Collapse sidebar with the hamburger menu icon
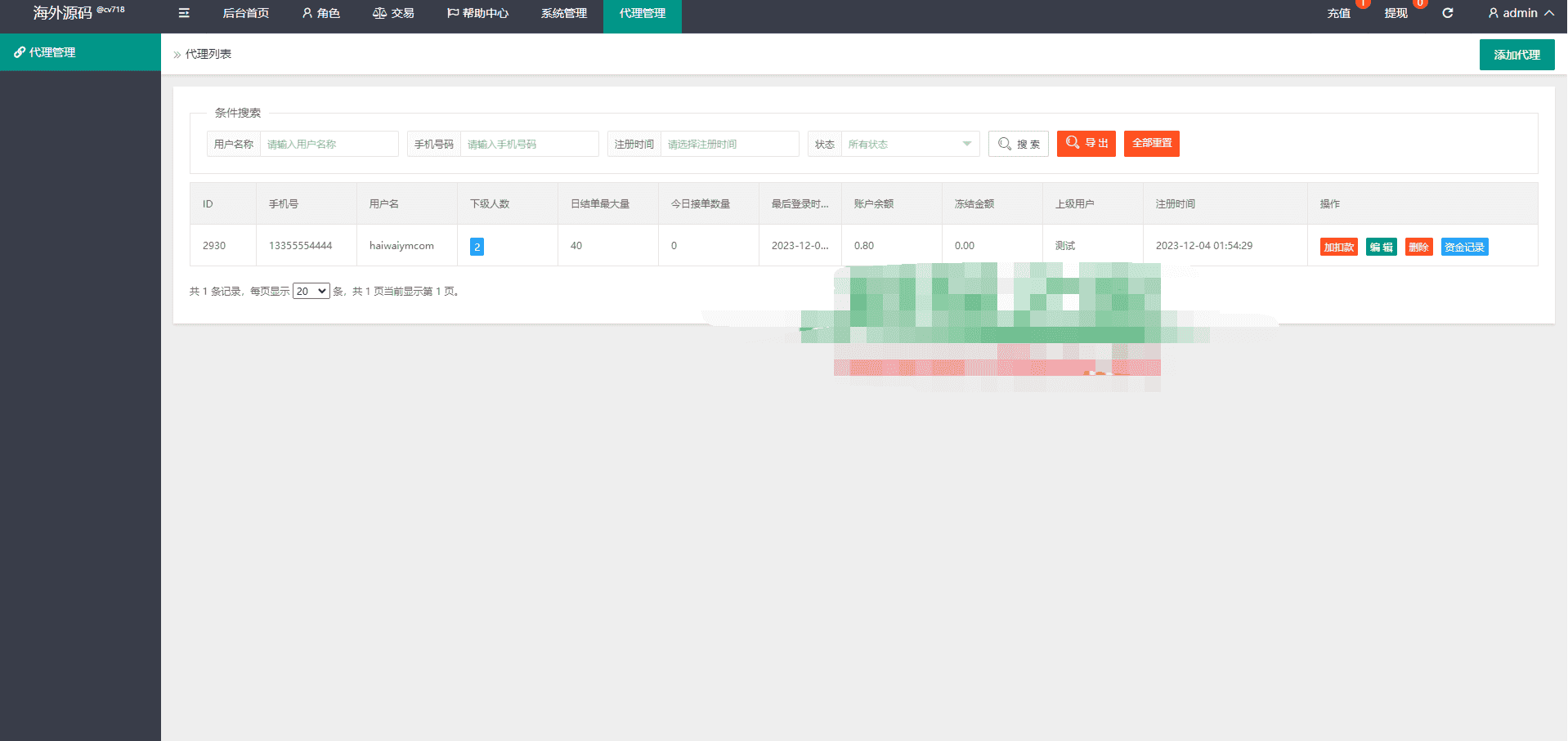The image size is (1568, 741). pyautogui.click(x=184, y=13)
